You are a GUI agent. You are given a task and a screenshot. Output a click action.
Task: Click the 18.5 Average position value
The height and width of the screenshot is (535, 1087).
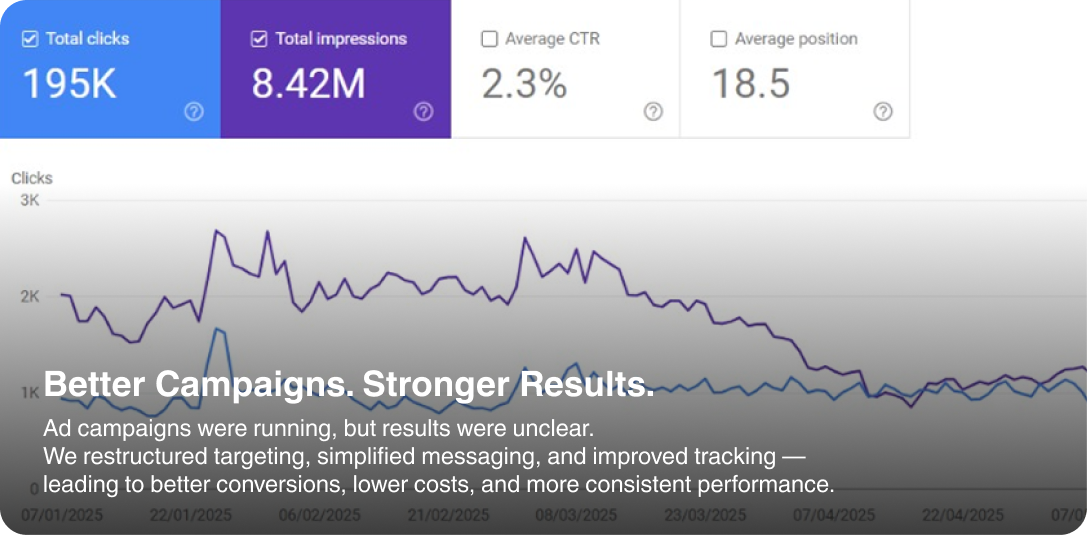pos(750,84)
